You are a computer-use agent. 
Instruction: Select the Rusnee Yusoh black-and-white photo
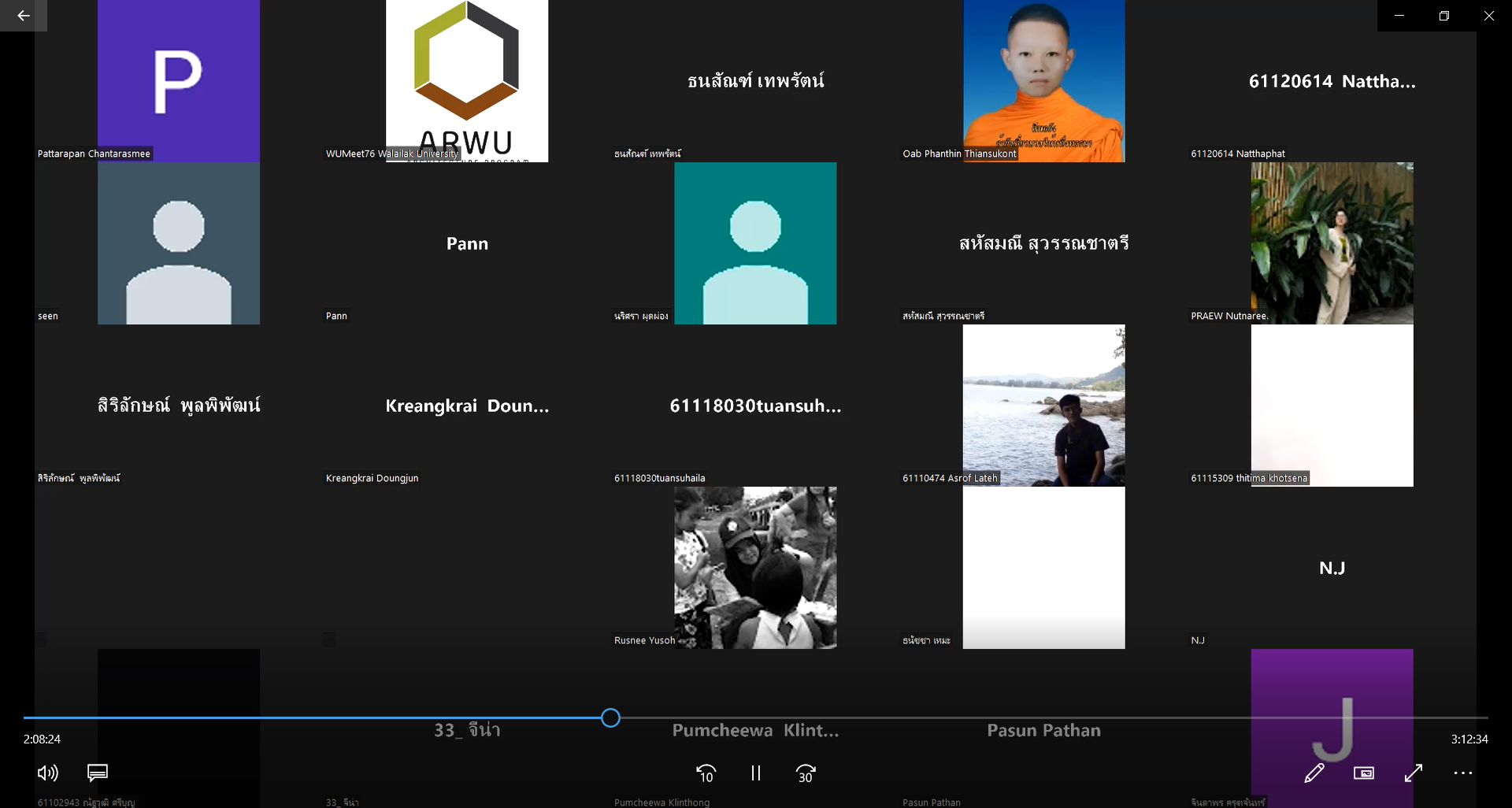click(755, 567)
